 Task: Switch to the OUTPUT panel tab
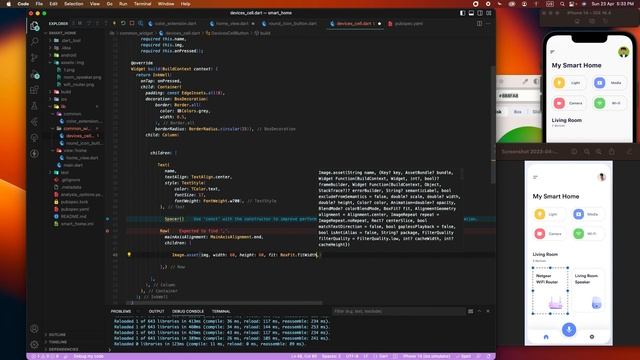[156, 311]
